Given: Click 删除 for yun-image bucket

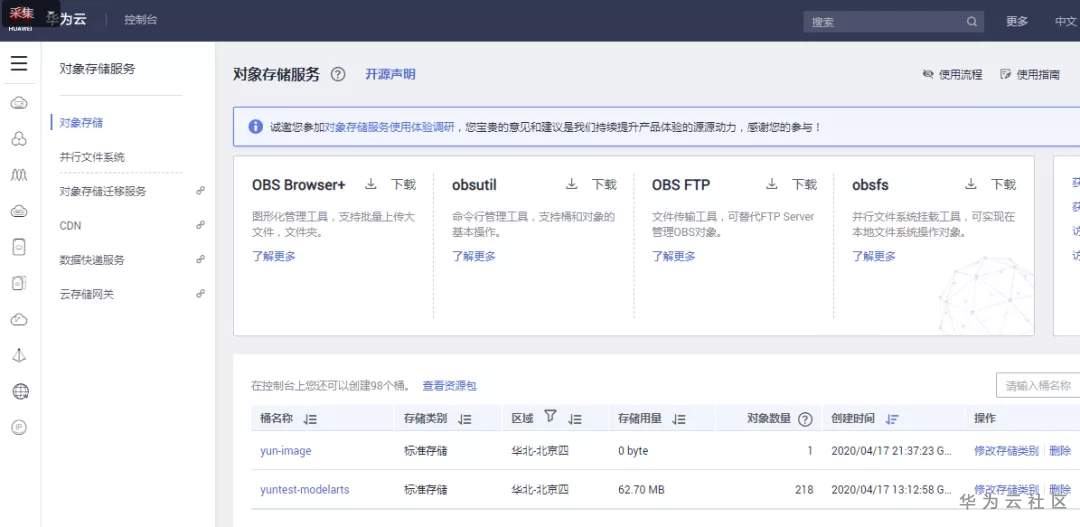Looking at the screenshot, I should point(1060,451).
